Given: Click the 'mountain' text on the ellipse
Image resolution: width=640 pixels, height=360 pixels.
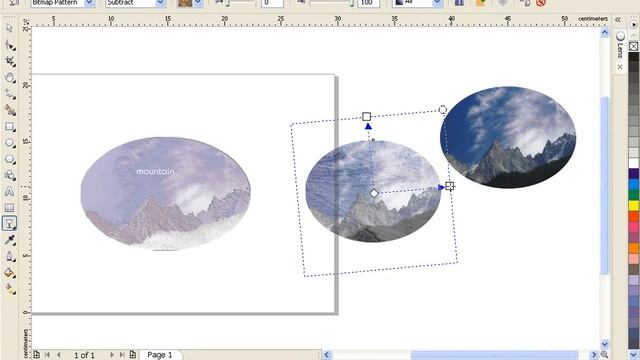Looking at the screenshot, I should [x=155, y=171].
